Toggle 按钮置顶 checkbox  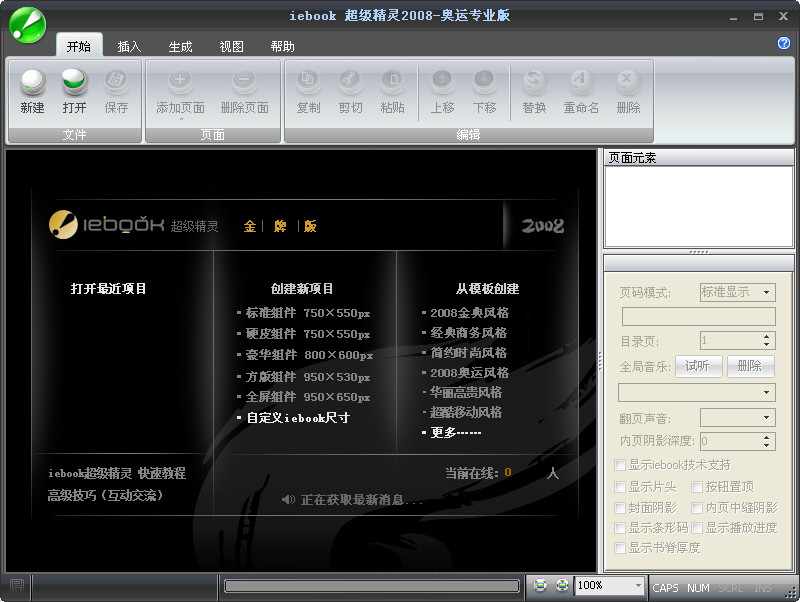tap(697, 487)
